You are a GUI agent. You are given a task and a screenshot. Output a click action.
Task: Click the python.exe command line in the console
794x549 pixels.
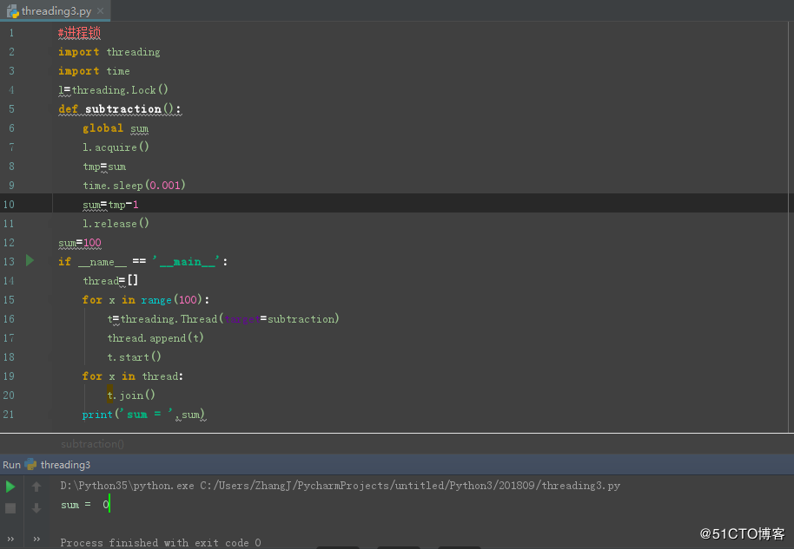tap(340, 486)
